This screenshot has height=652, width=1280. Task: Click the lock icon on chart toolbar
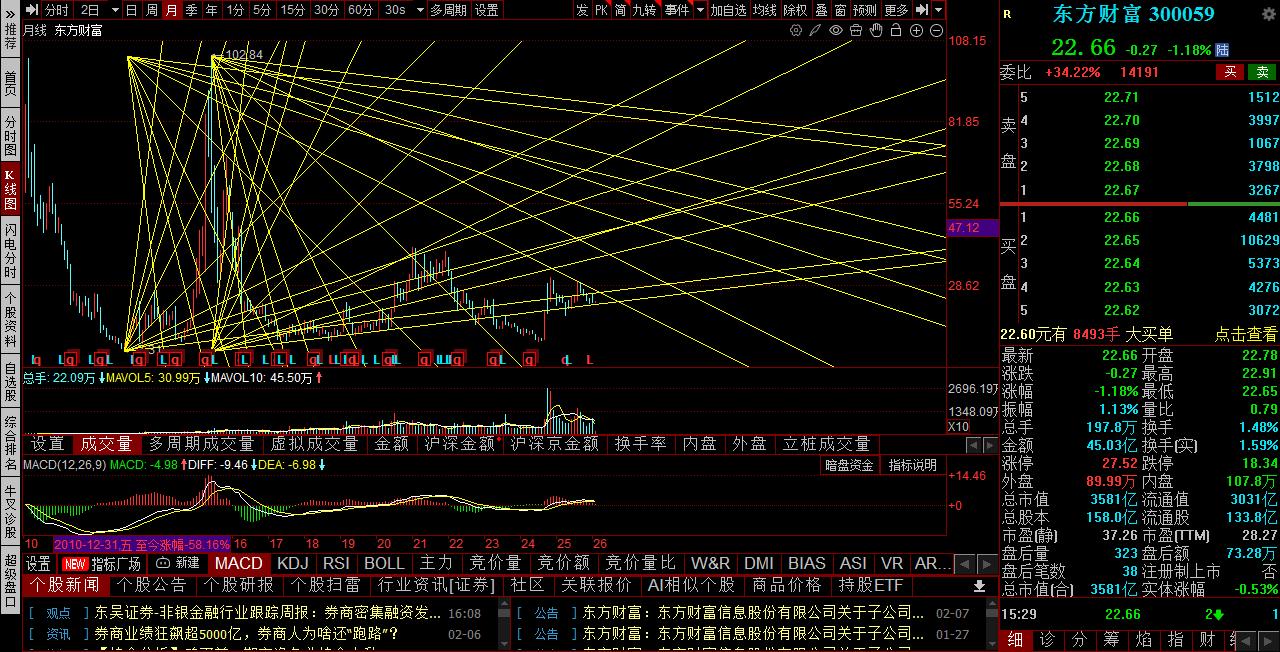point(896,30)
